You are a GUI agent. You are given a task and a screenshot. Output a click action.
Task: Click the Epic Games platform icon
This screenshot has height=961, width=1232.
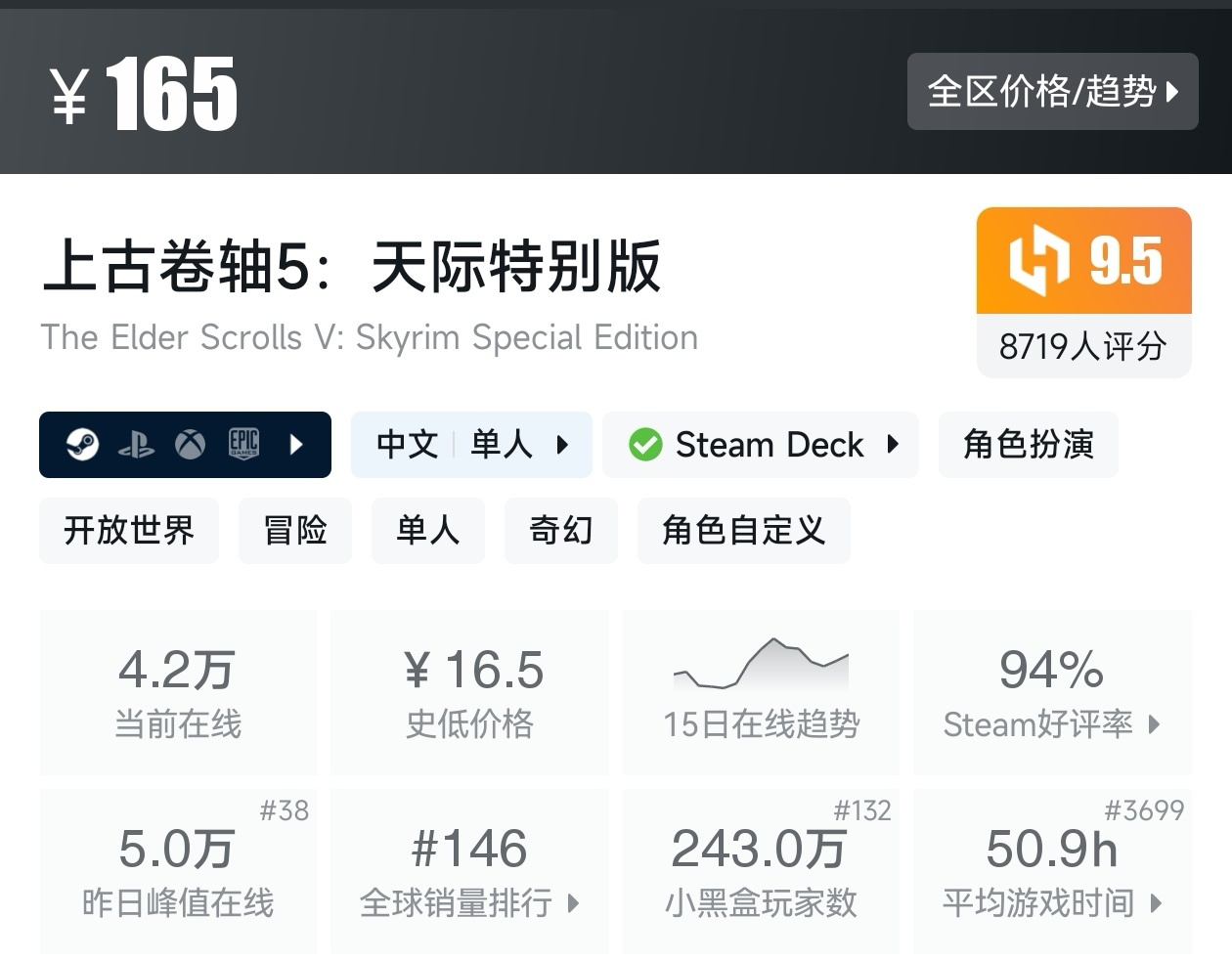(243, 445)
